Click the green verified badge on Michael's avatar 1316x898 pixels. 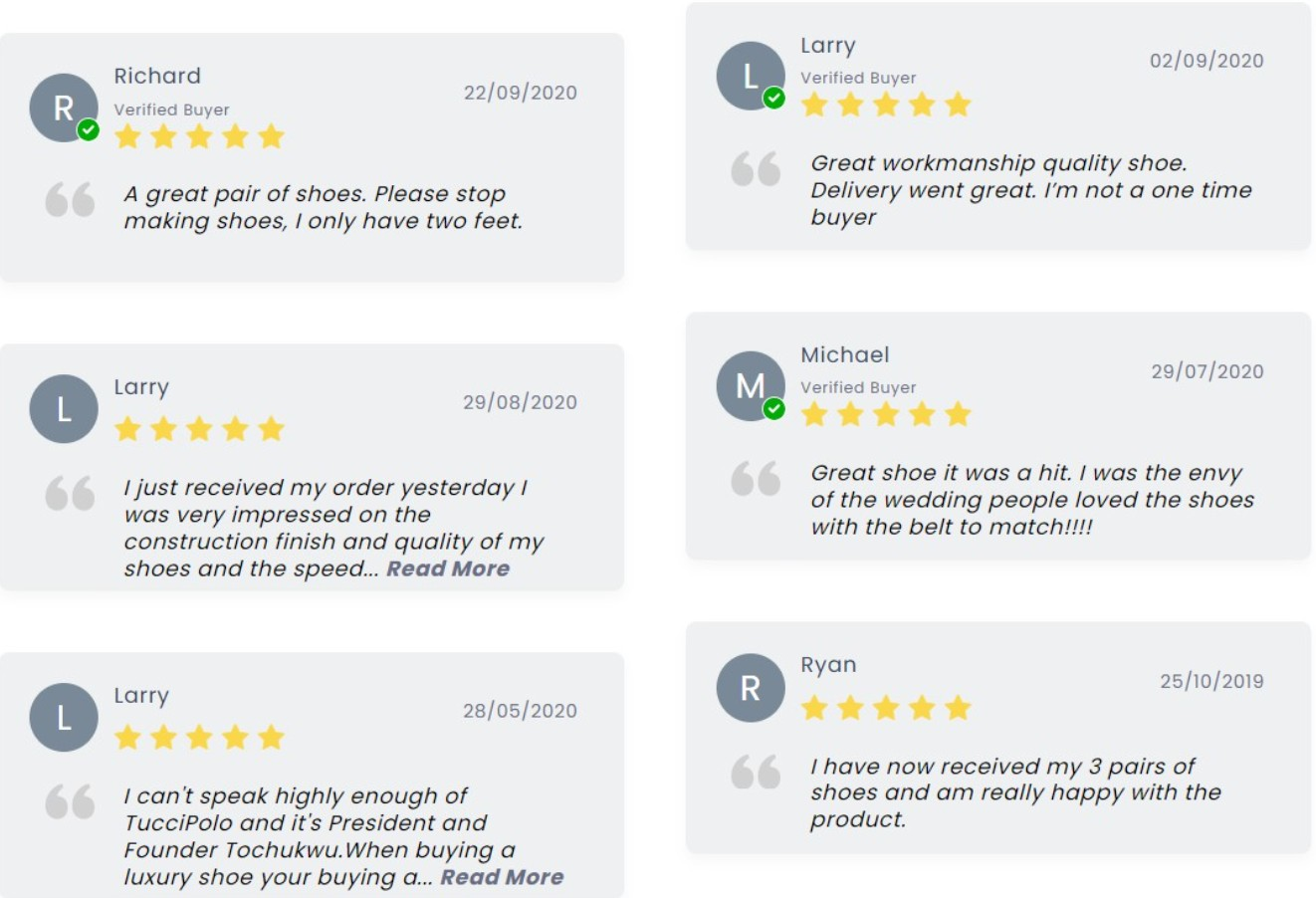tap(773, 408)
